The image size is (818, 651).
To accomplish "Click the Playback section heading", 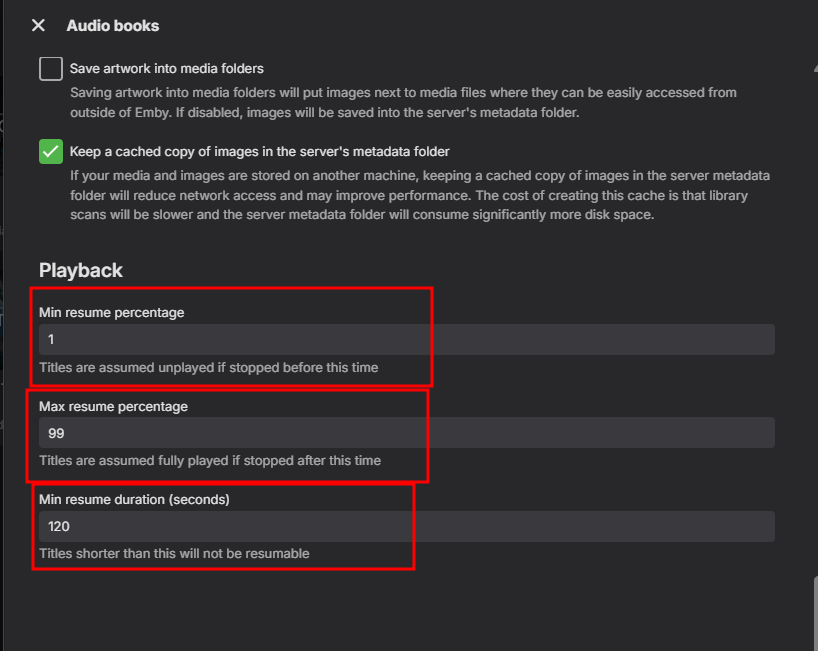I will (x=81, y=270).
